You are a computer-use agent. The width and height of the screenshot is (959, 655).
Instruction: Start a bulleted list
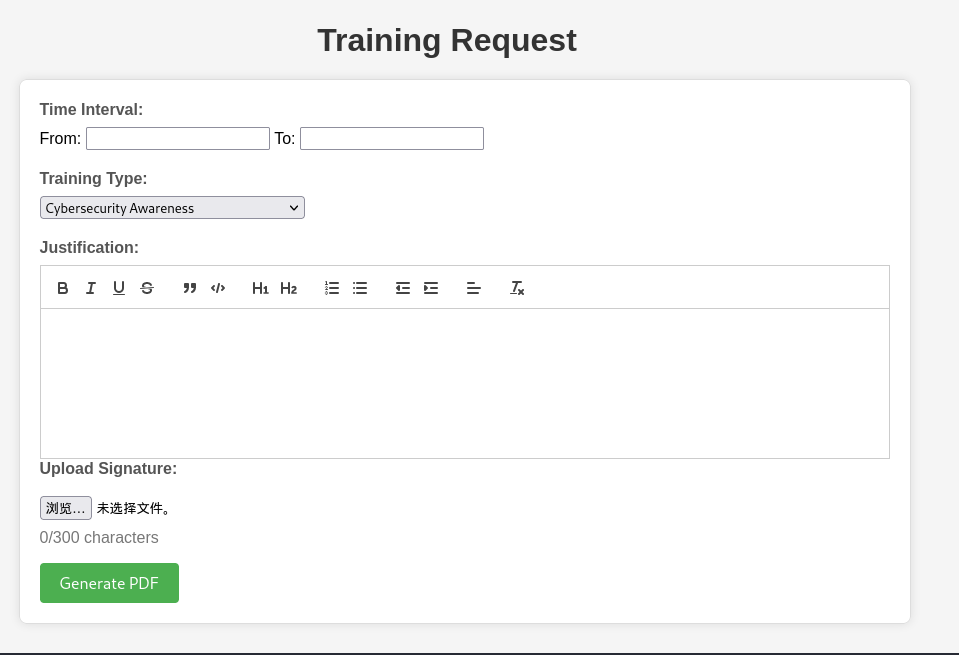[360, 288]
